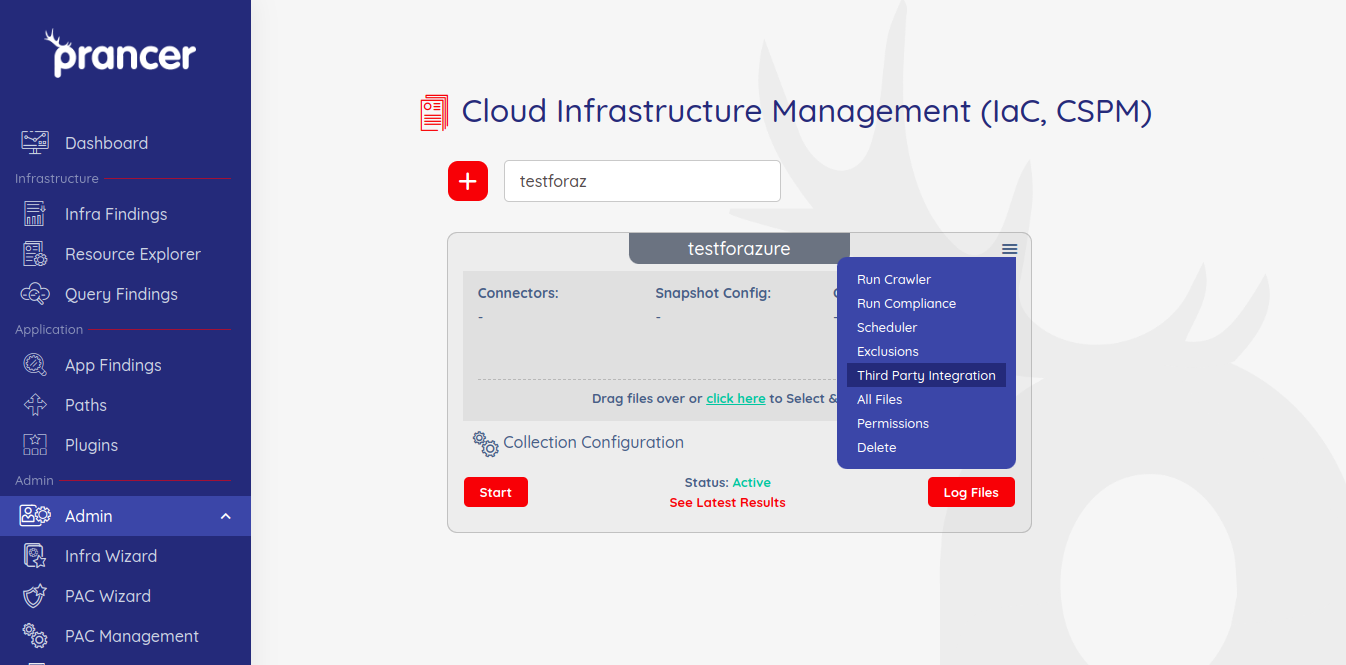Open Collection Configuration link

593,442
